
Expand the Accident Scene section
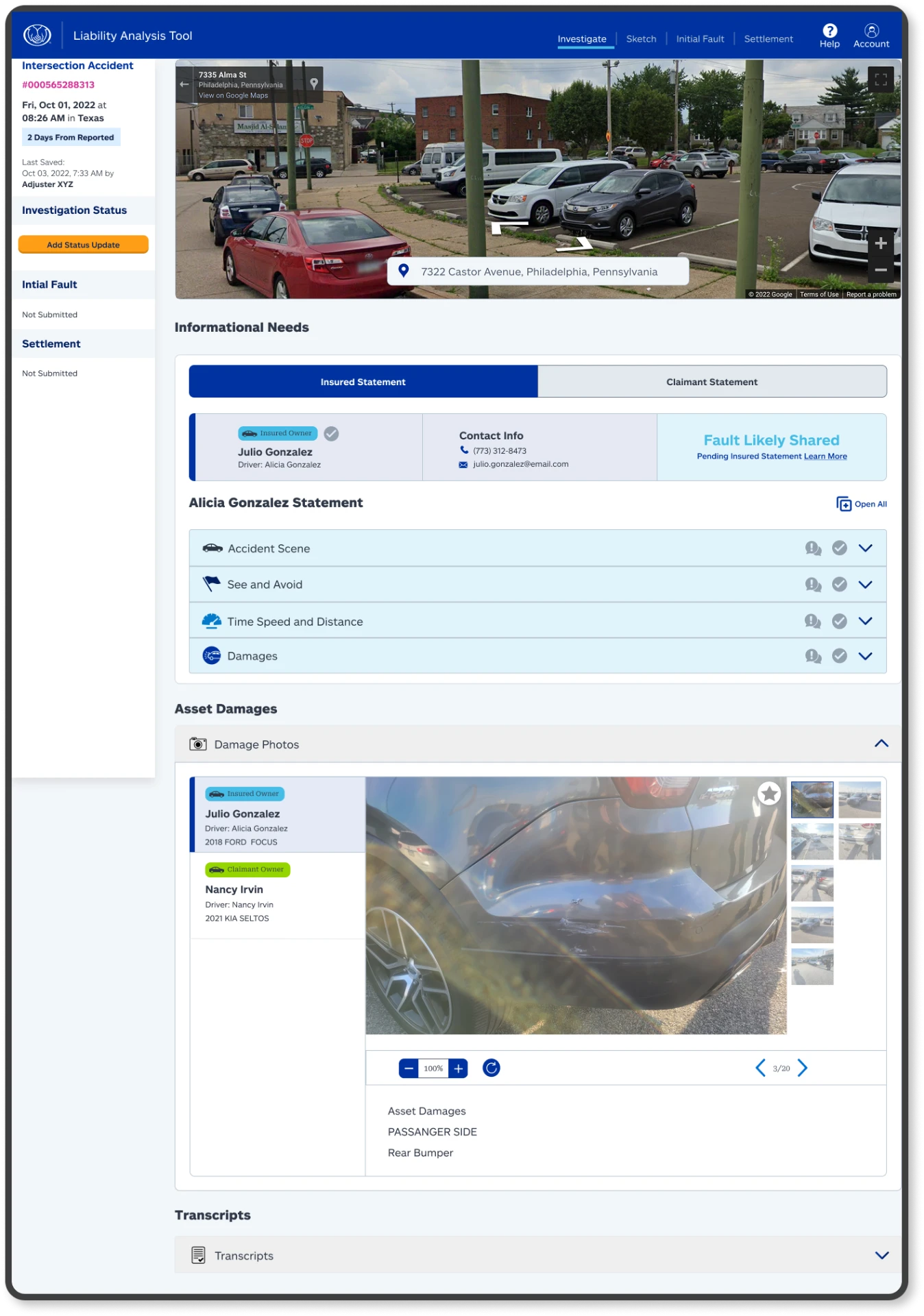coord(866,548)
